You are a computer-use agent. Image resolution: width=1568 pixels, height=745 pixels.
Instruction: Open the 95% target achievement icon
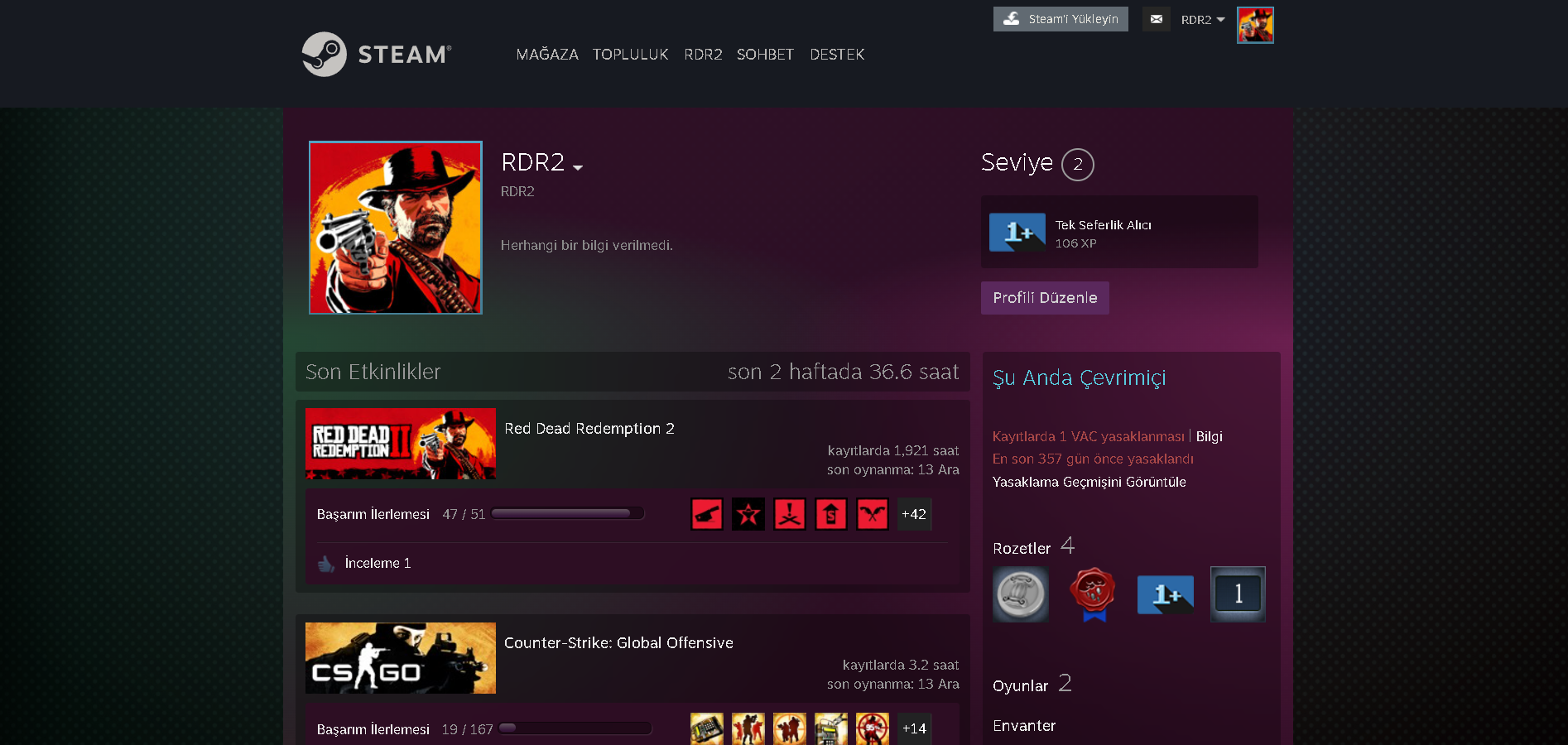(x=873, y=728)
